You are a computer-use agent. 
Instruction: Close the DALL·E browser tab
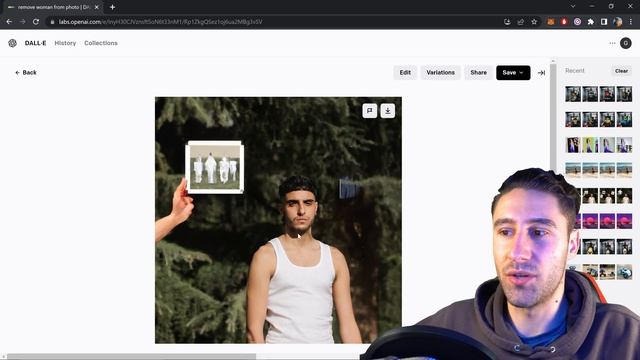click(x=97, y=7)
